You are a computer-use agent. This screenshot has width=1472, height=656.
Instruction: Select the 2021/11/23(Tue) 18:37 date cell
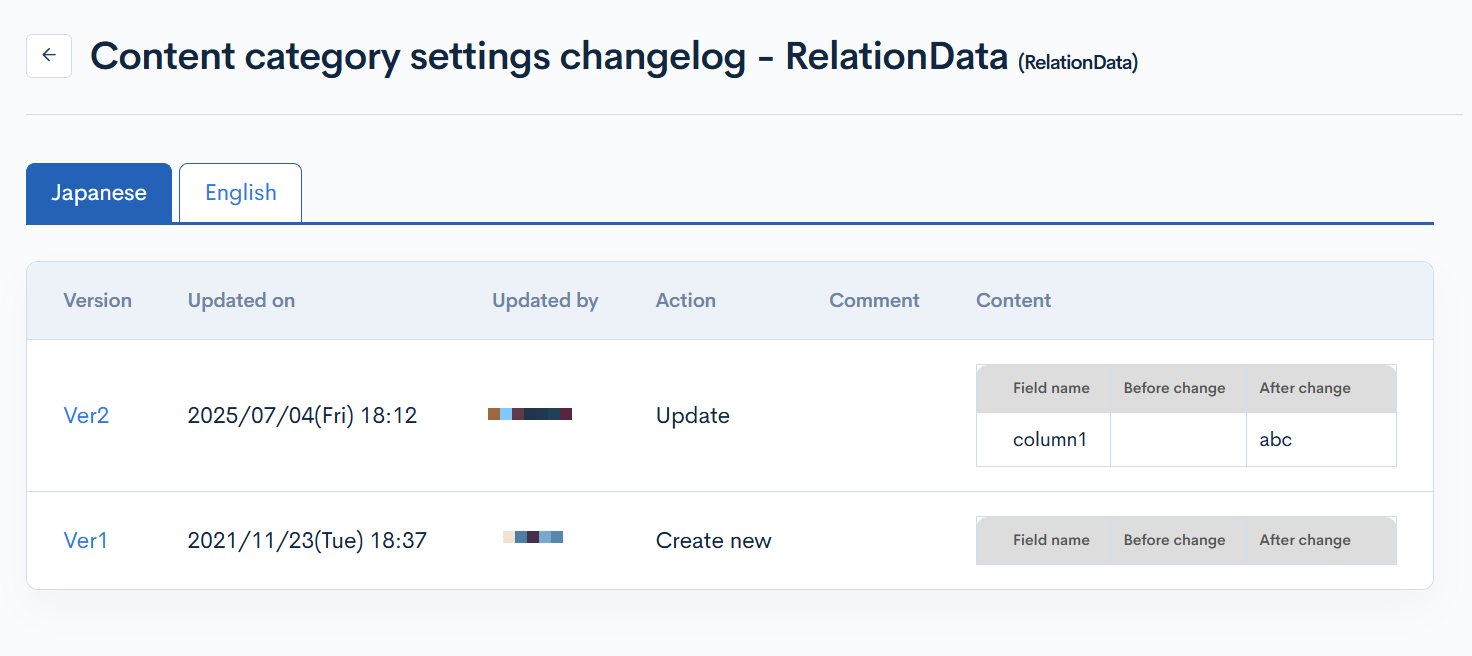307,541
